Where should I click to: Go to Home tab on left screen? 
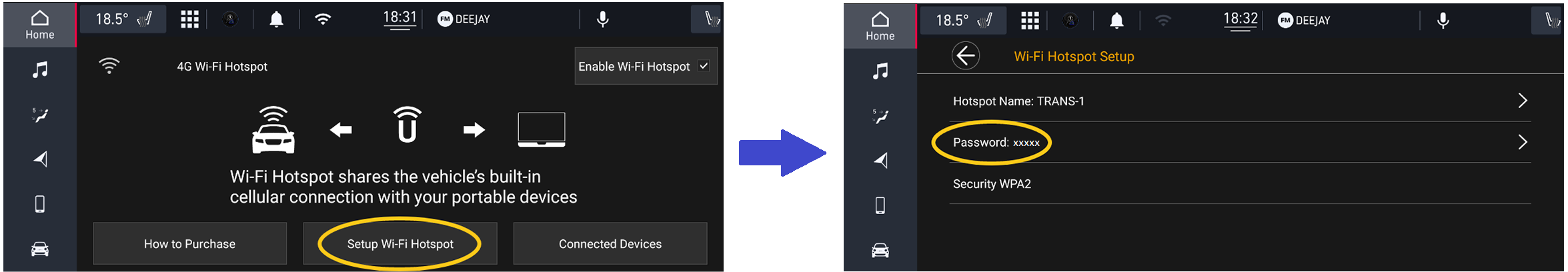click(40, 25)
